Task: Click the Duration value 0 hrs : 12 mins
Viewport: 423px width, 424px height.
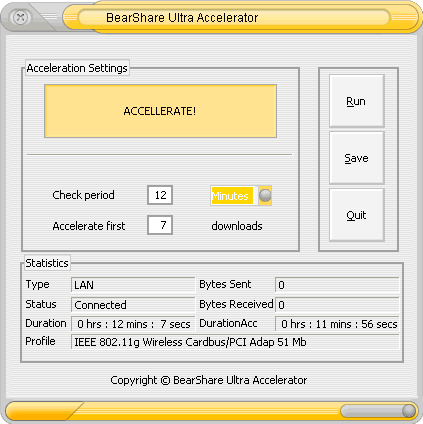Action: coord(133,324)
